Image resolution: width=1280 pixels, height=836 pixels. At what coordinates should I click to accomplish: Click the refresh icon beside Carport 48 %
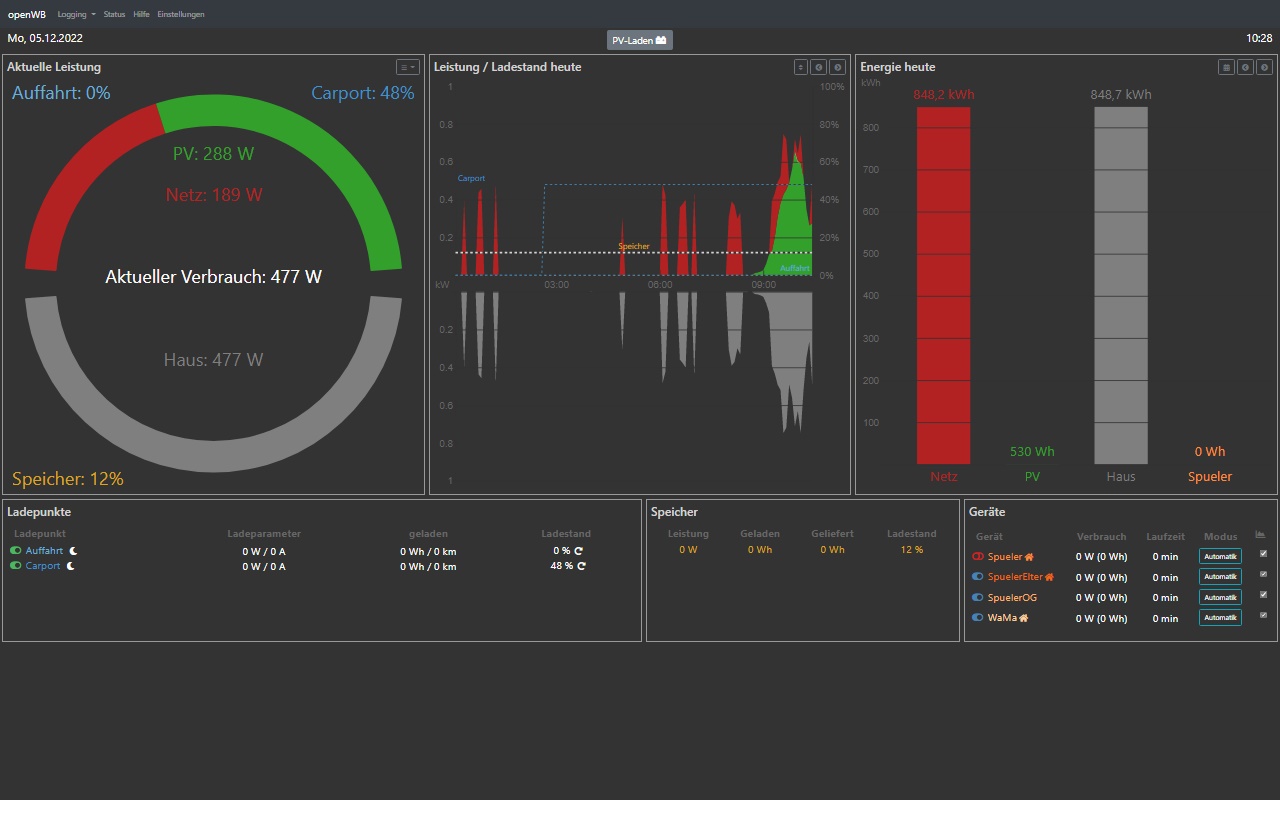tap(581, 566)
